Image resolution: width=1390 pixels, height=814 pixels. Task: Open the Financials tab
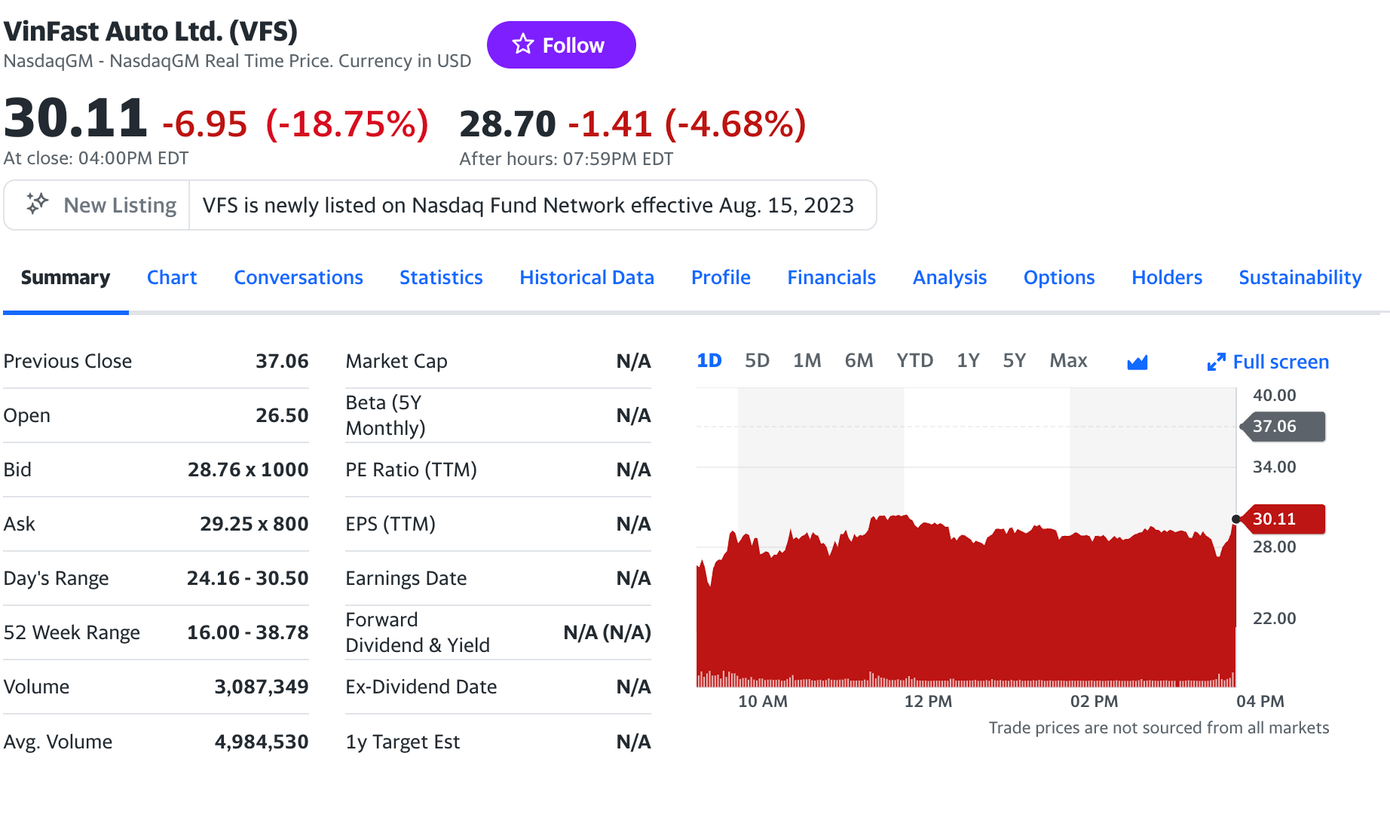click(831, 277)
